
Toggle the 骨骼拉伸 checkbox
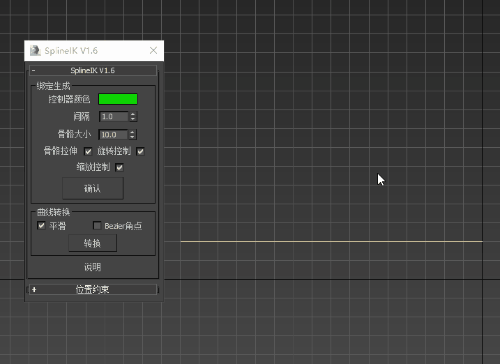[88, 152]
